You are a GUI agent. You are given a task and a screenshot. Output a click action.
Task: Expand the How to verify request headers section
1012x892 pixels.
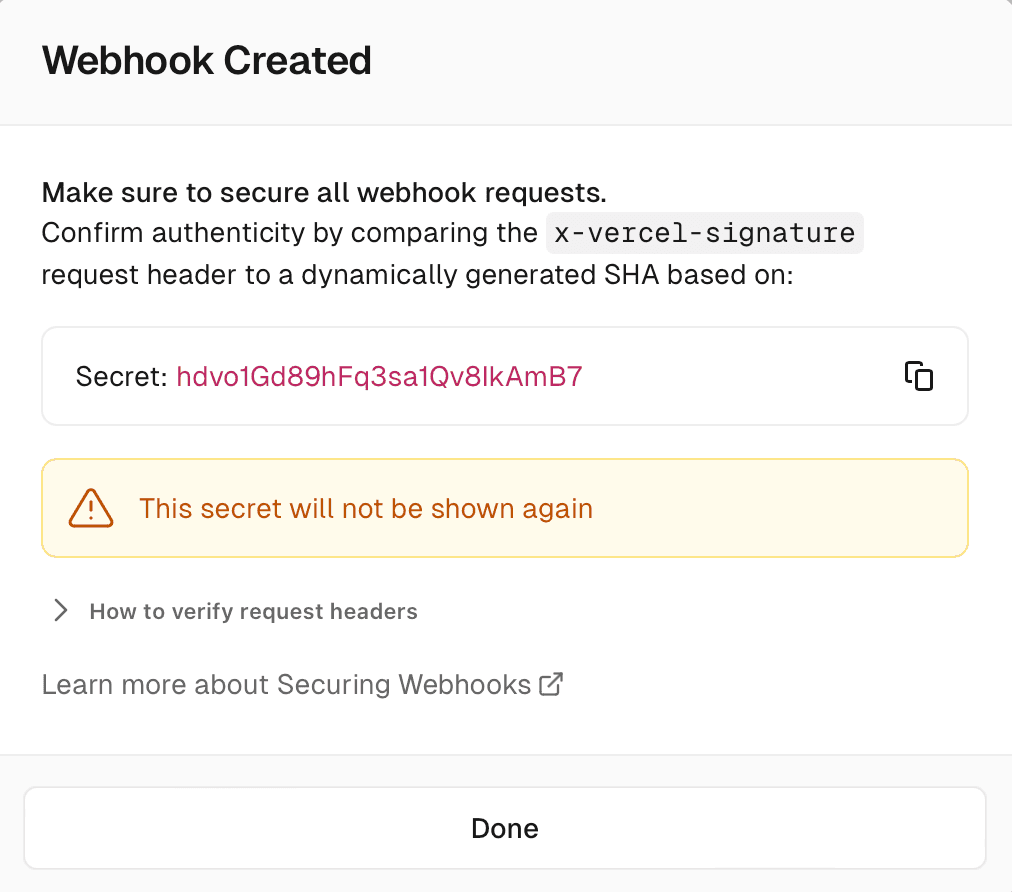click(x=253, y=611)
